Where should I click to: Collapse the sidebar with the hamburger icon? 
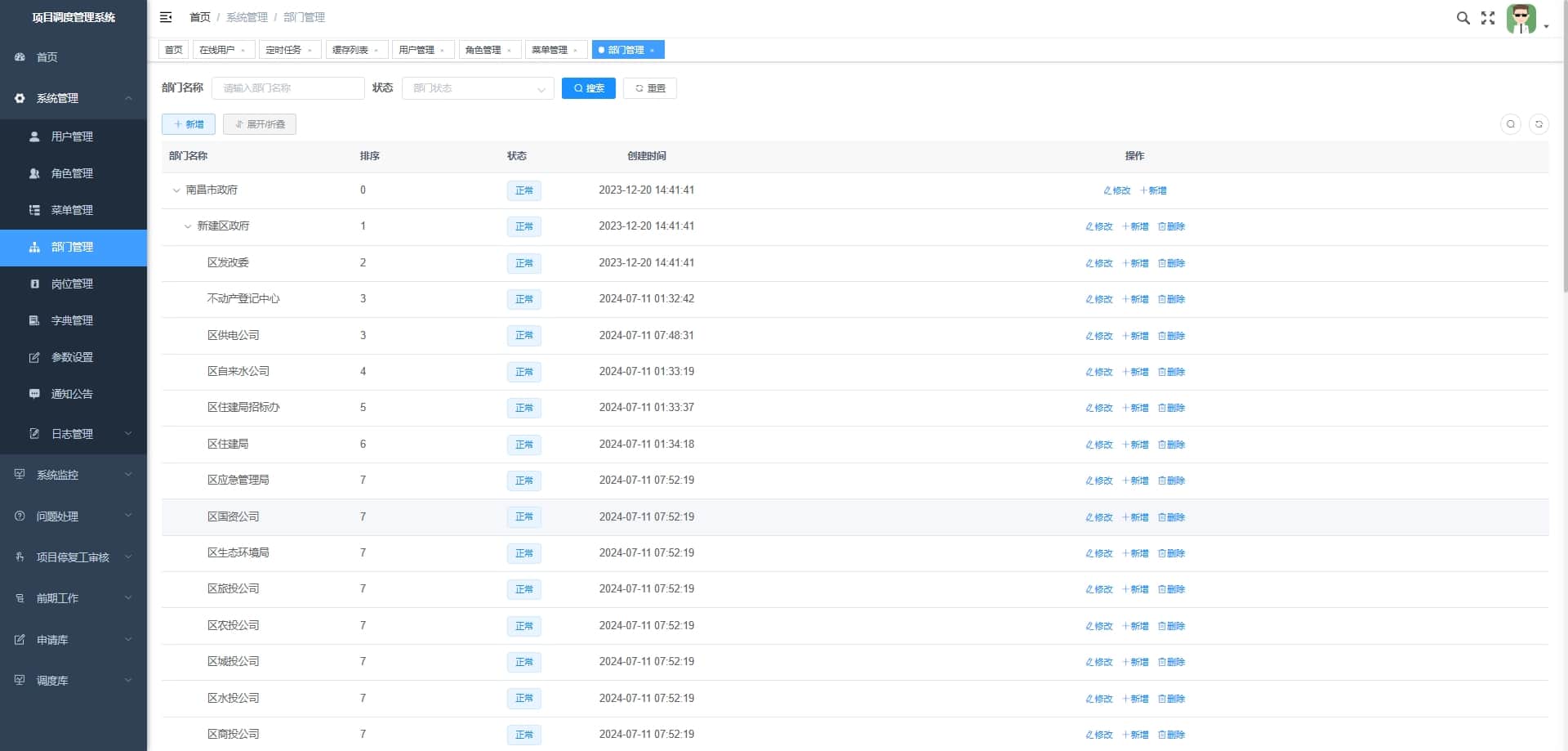tap(166, 17)
